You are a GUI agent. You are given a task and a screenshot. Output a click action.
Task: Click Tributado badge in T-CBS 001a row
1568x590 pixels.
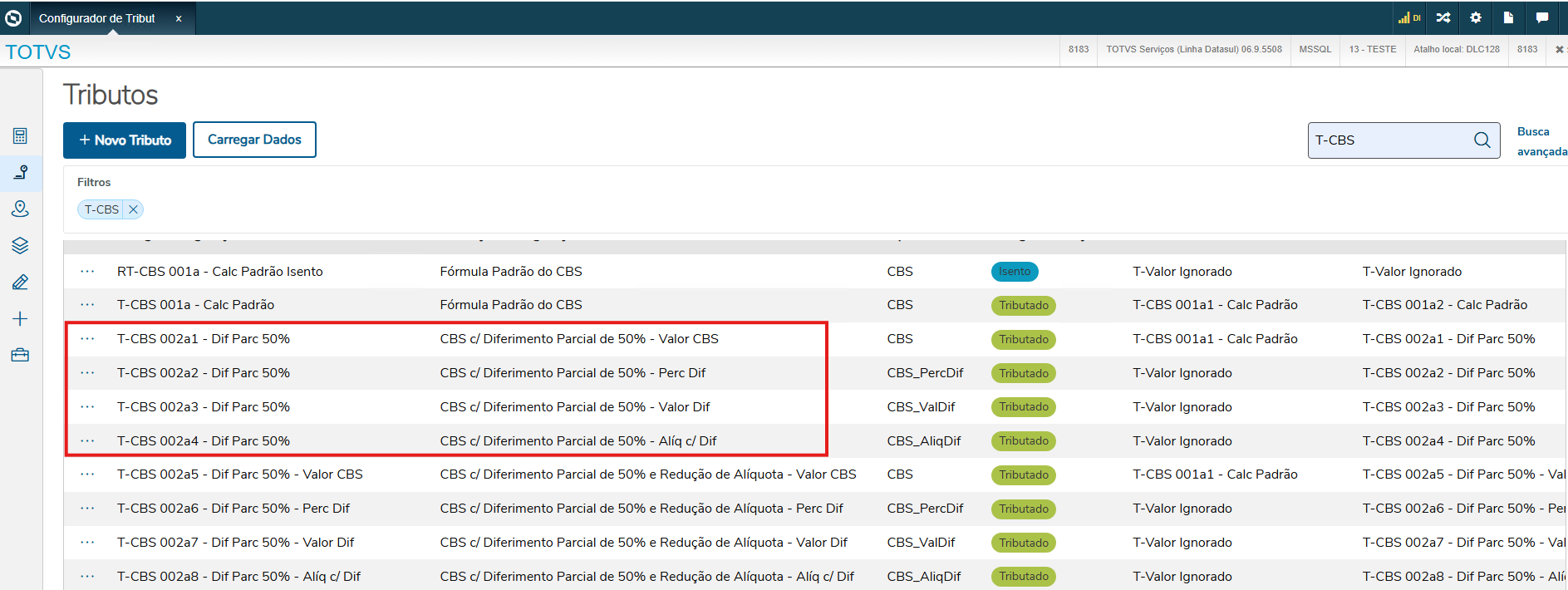coord(1024,306)
